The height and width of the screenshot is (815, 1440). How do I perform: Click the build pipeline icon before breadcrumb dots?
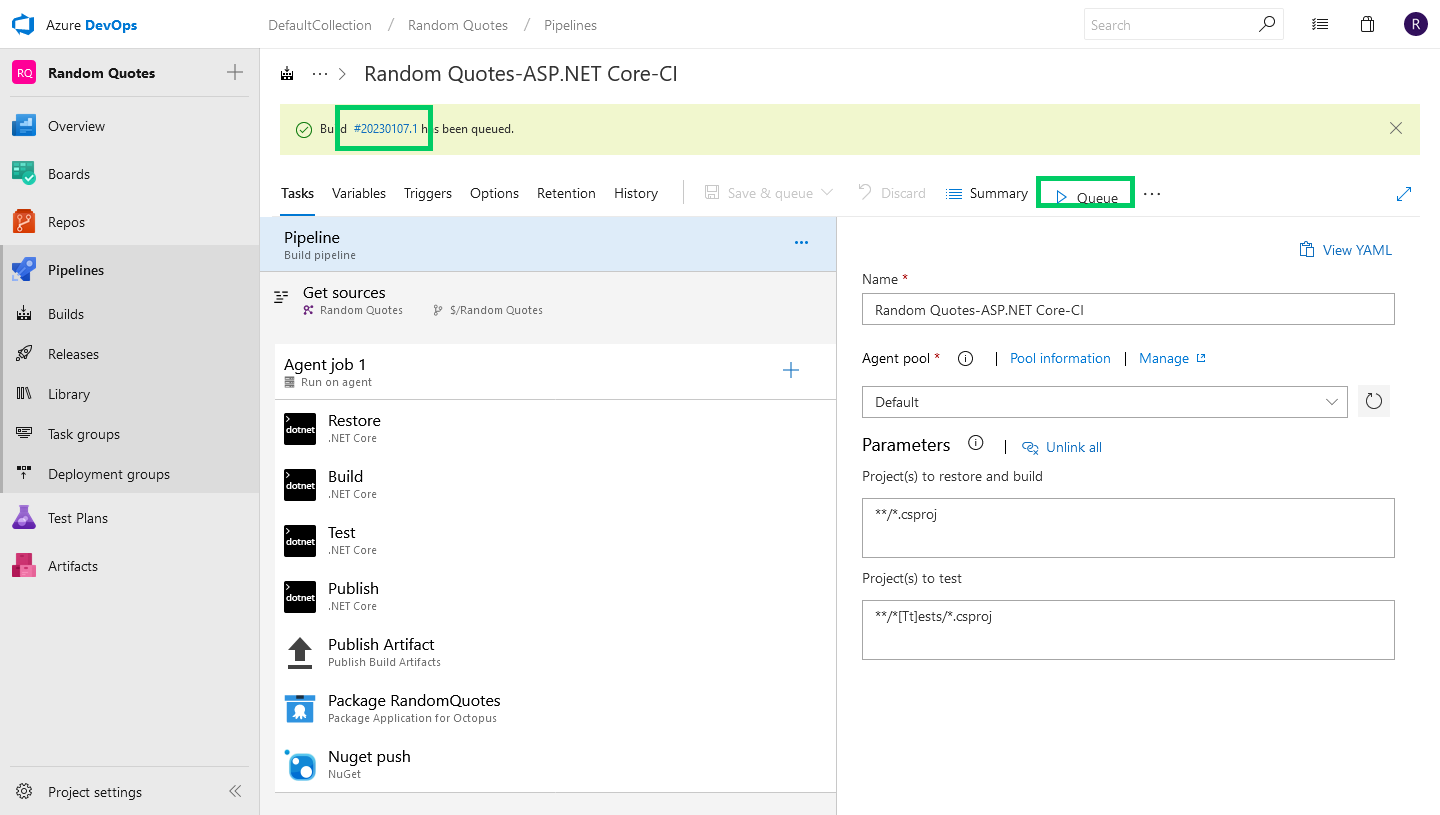coord(288,73)
